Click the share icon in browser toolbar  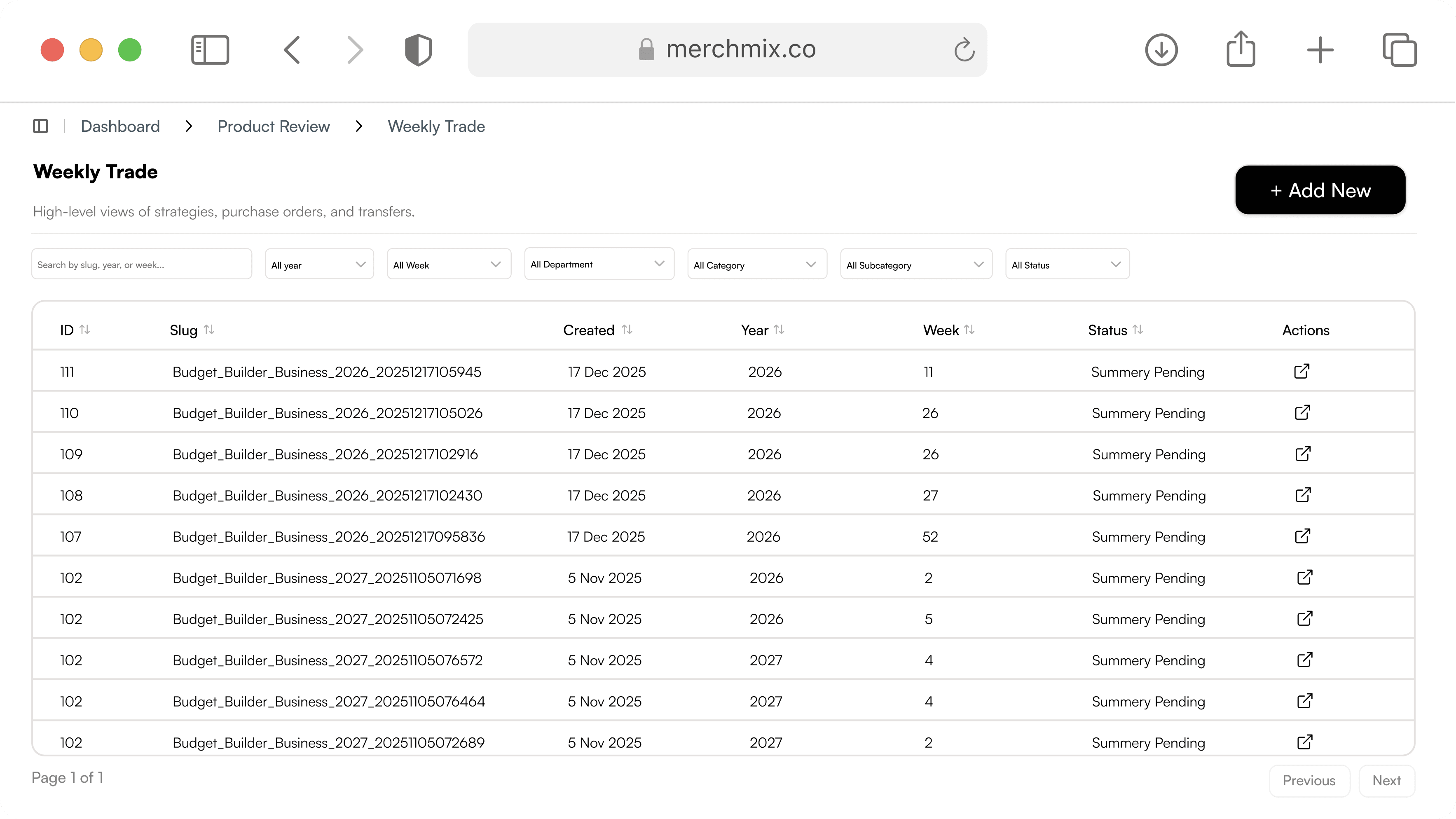(1241, 50)
